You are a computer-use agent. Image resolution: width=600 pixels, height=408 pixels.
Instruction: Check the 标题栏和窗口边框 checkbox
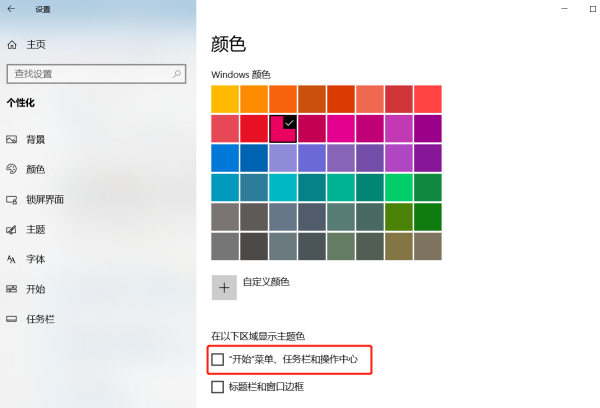point(218,386)
